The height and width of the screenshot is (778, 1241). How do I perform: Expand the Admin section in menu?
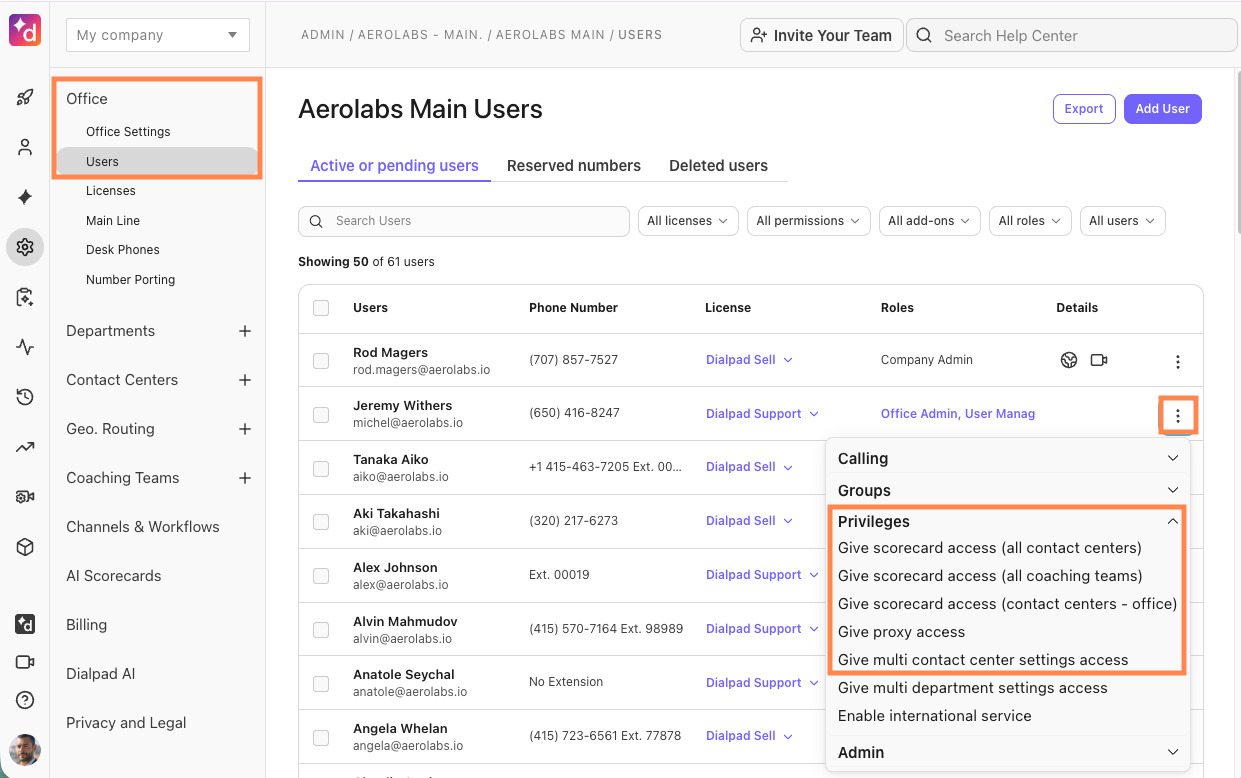tap(1008, 752)
